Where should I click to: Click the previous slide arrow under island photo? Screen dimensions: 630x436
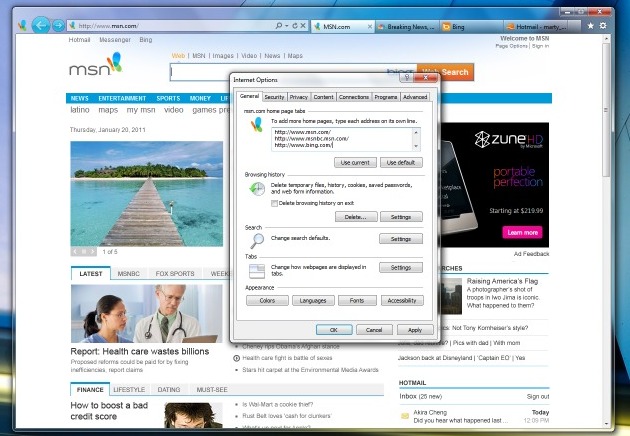(75, 252)
